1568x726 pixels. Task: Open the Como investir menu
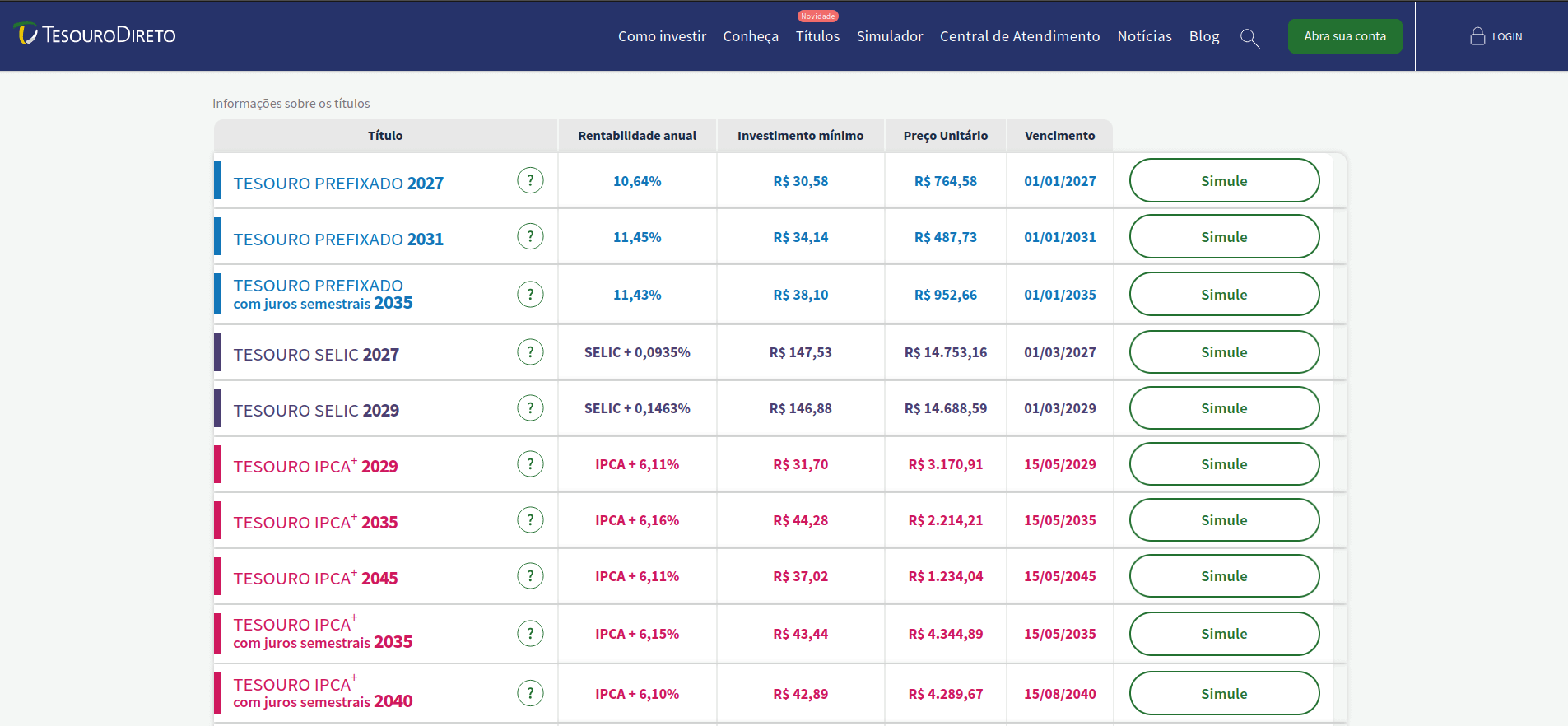coord(662,36)
